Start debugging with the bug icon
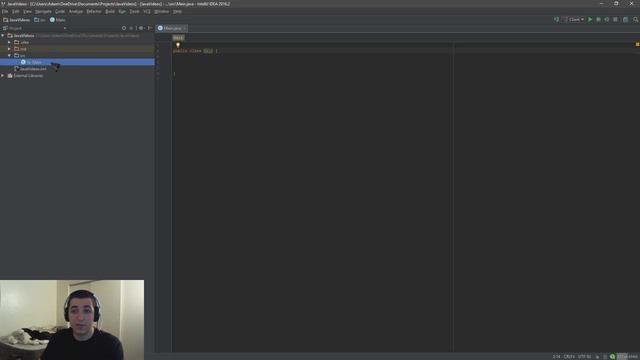Image resolution: width=640 pixels, height=360 pixels. click(x=598, y=20)
